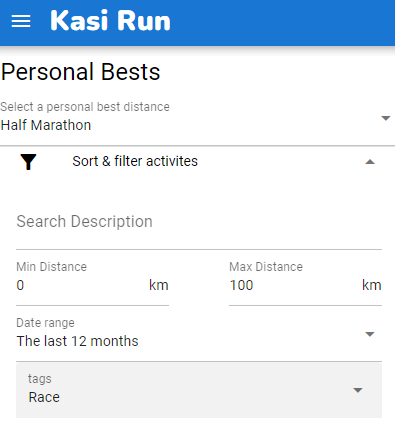Click the Personal Bests heading

80,72
